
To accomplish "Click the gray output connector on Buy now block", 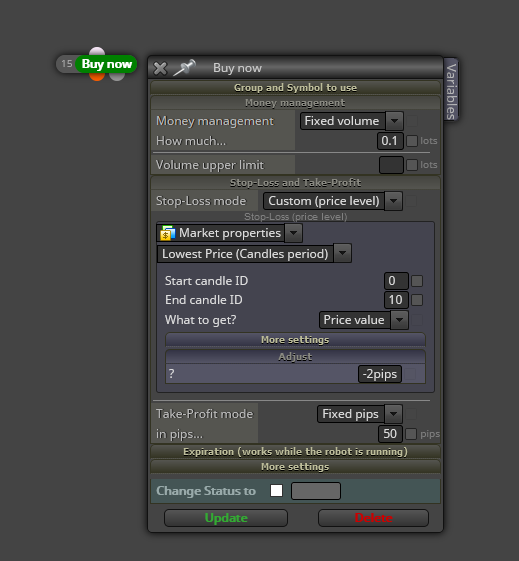I will click(117, 76).
